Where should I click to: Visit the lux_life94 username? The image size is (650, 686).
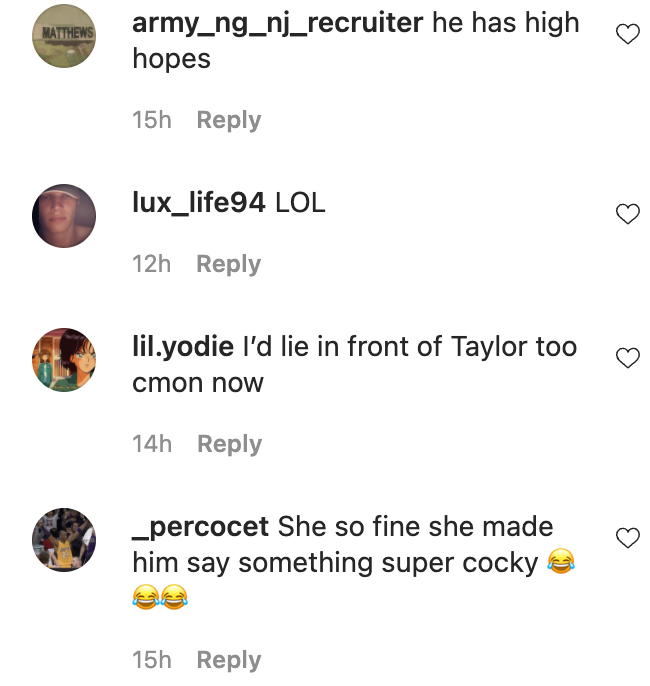[199, 203]
